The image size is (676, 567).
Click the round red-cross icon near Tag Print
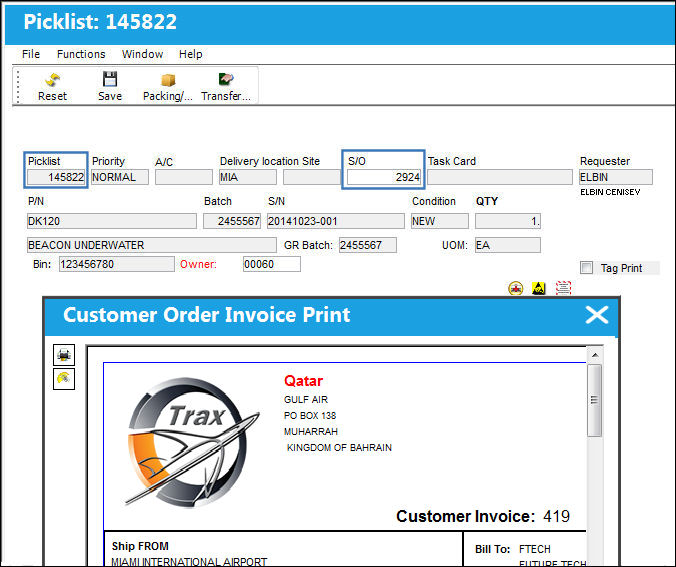[x=516, y=288]
